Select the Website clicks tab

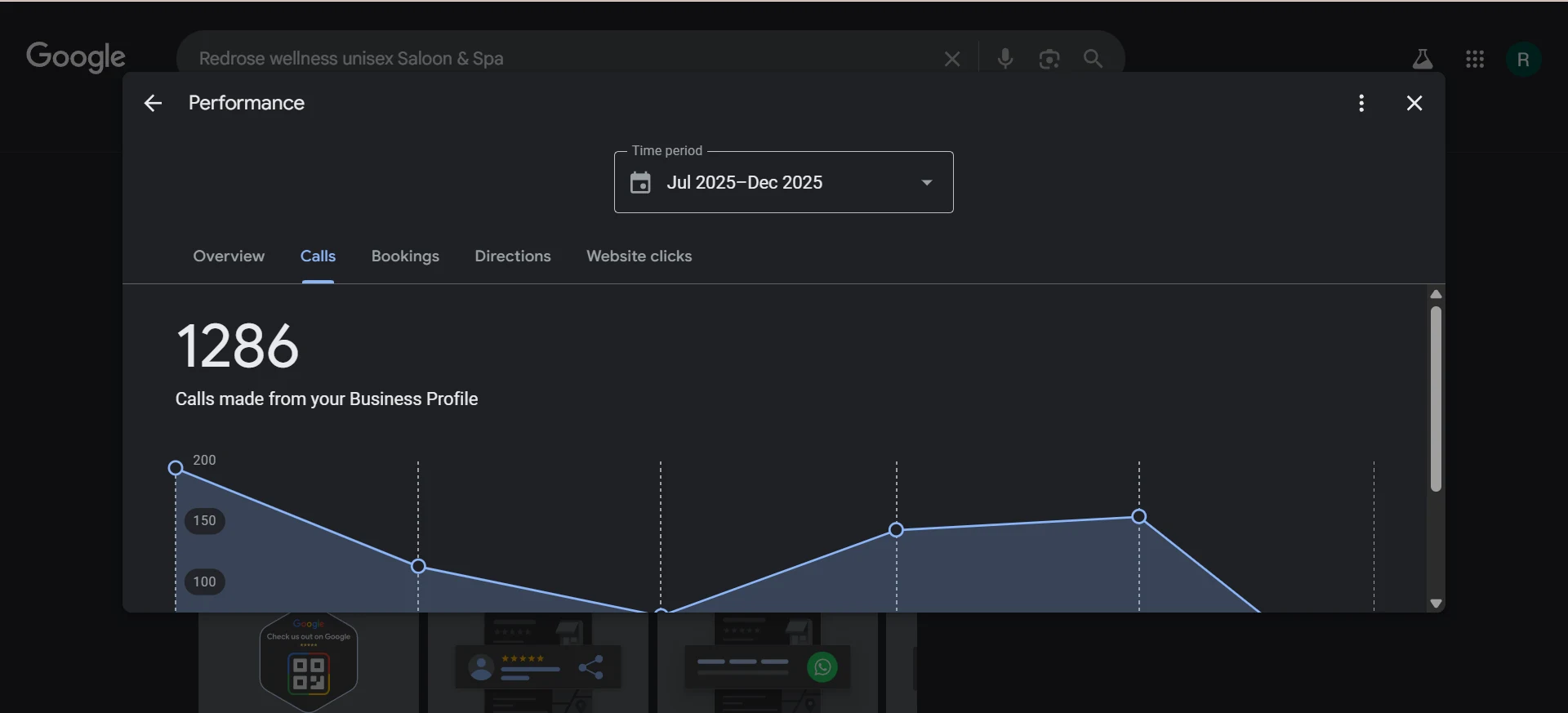[x=639, y=256]
